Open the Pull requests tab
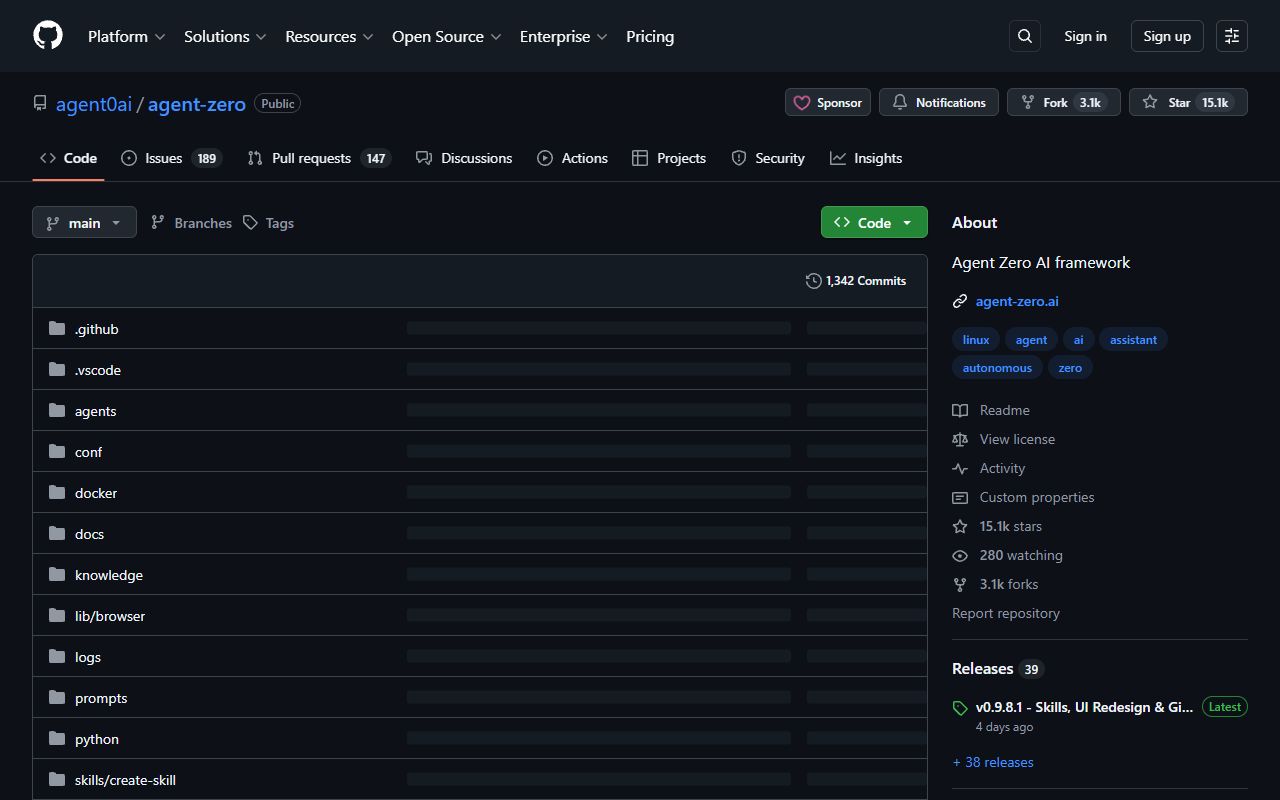The height and width of the screenshot is (800, 1280). click(x=310, y=158)
